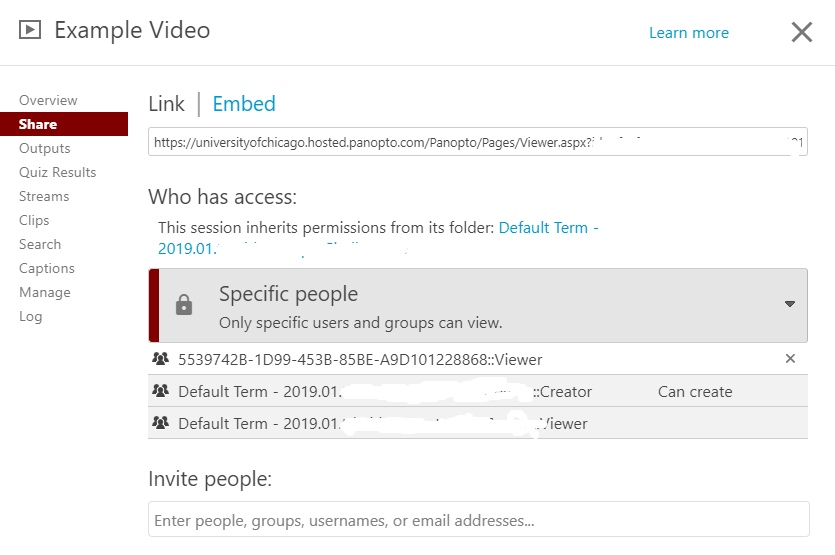Click the Invite people input field
The height and width of the screenshot is (555, 835).
(479, 519)
